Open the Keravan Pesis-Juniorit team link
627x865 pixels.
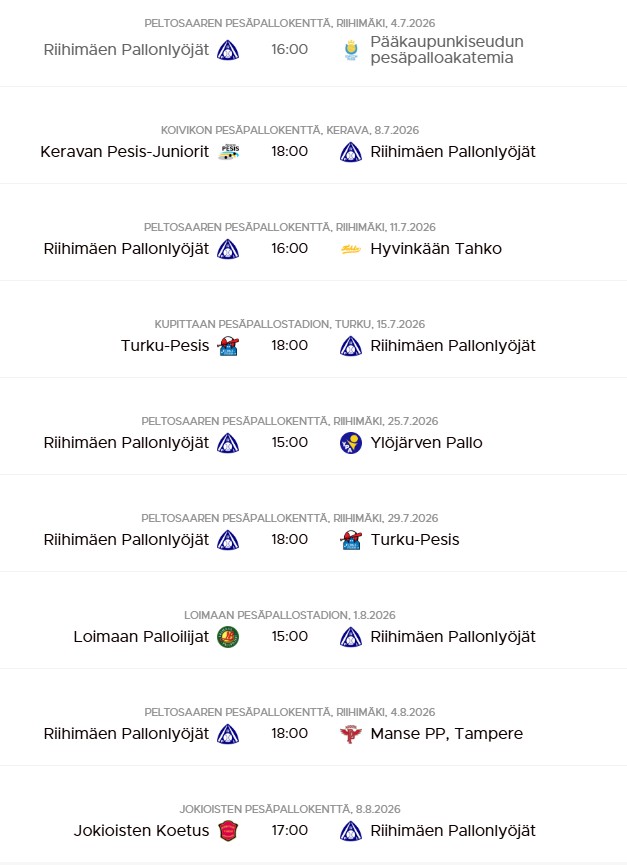pyautogui.click(x=124, y=152)
